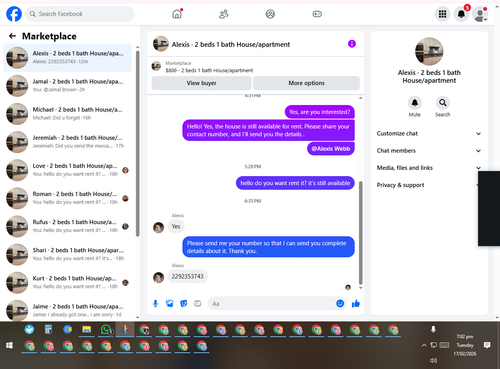Image resolution: width=500 pixels, height=369 pixels.
Task: Click the message containing 2292353743
Action: click(187, 276)
